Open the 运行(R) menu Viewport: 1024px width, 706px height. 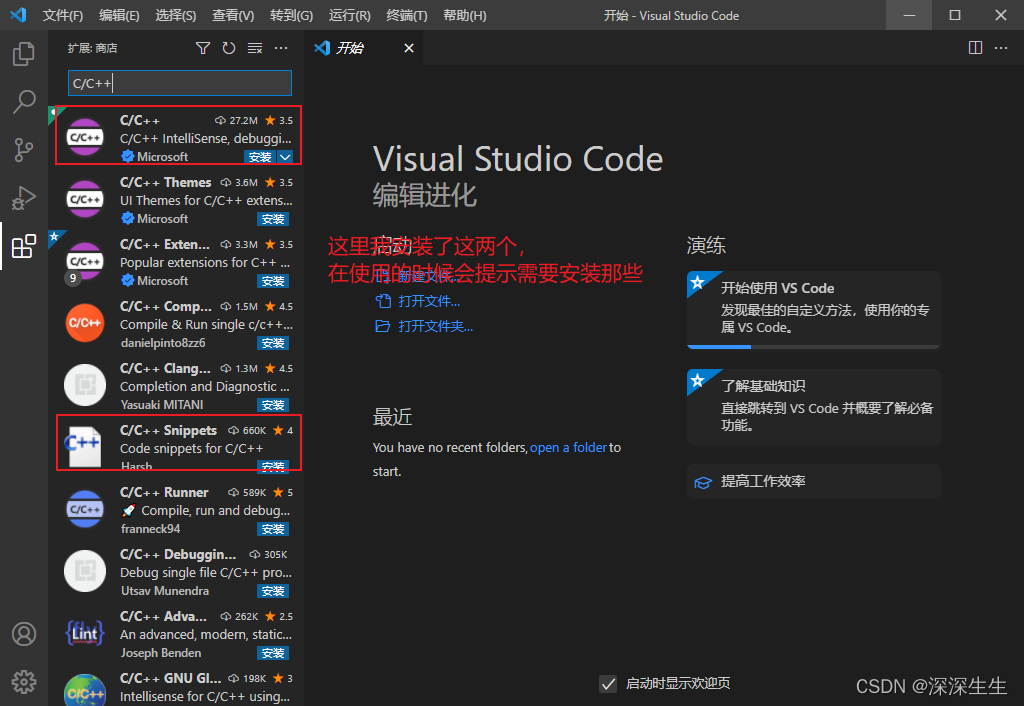349,15
